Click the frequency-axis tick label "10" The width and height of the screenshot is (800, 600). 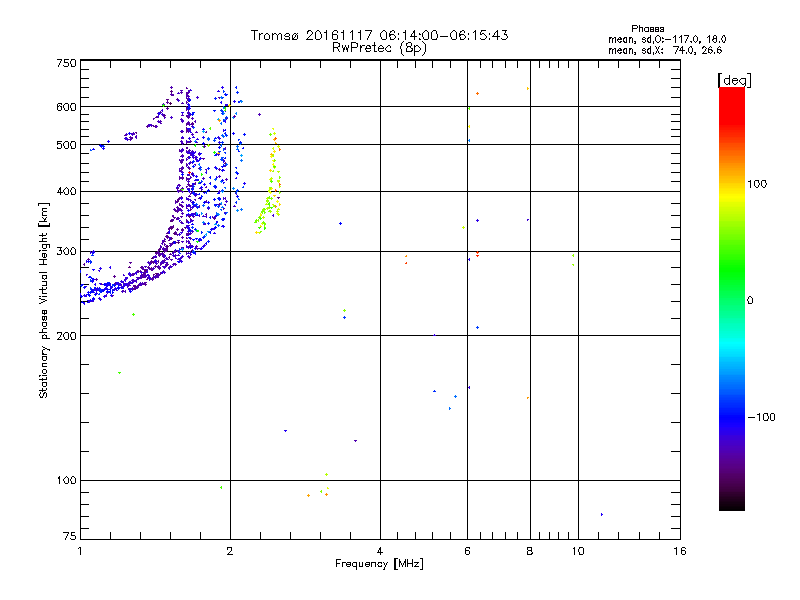[x=578, y=551]
